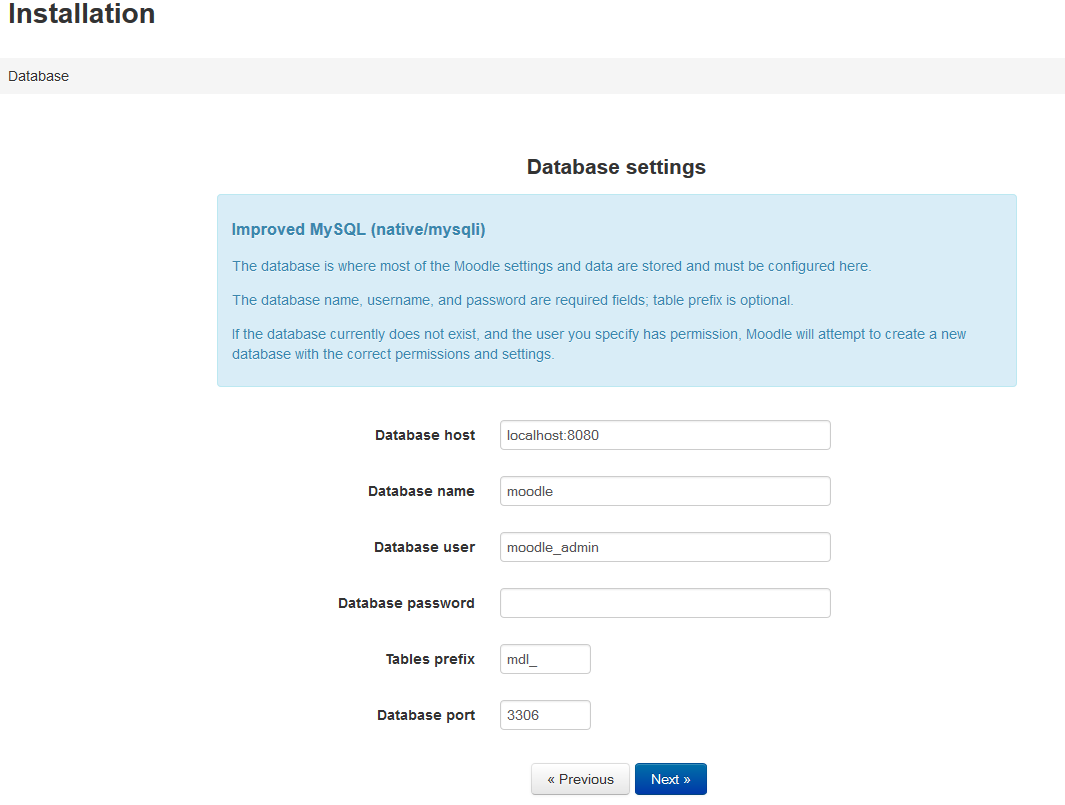
Task: Click the Database user label
Action: click(425, 547)
